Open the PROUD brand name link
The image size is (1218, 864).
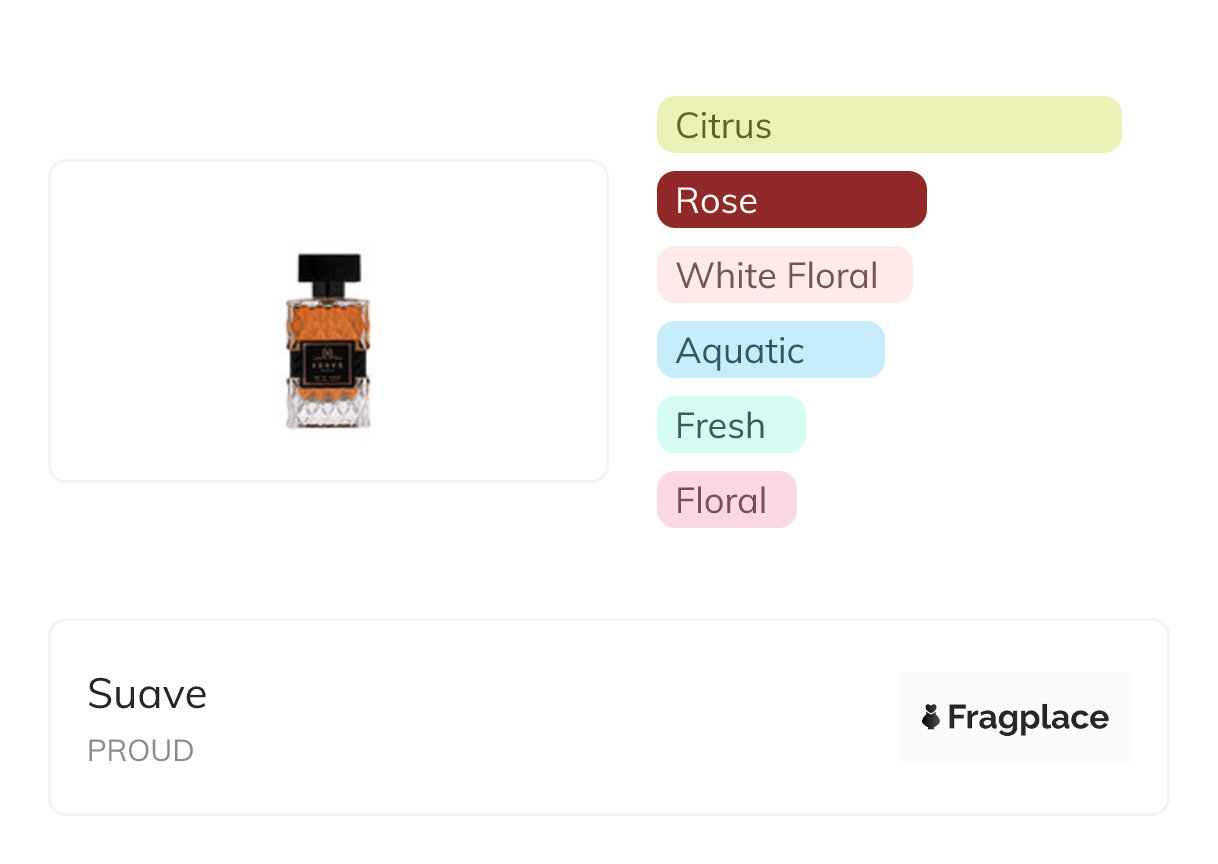coord(140,751)
